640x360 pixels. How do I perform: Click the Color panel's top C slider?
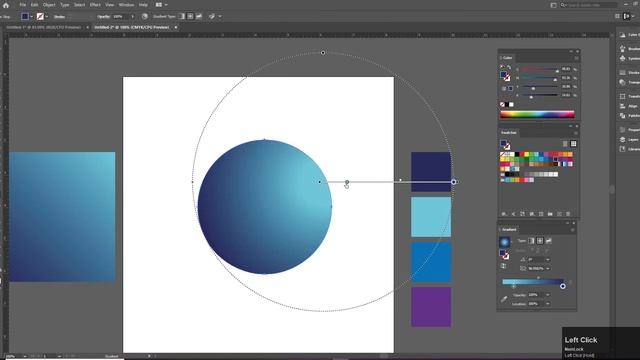[x=539, y=70]
